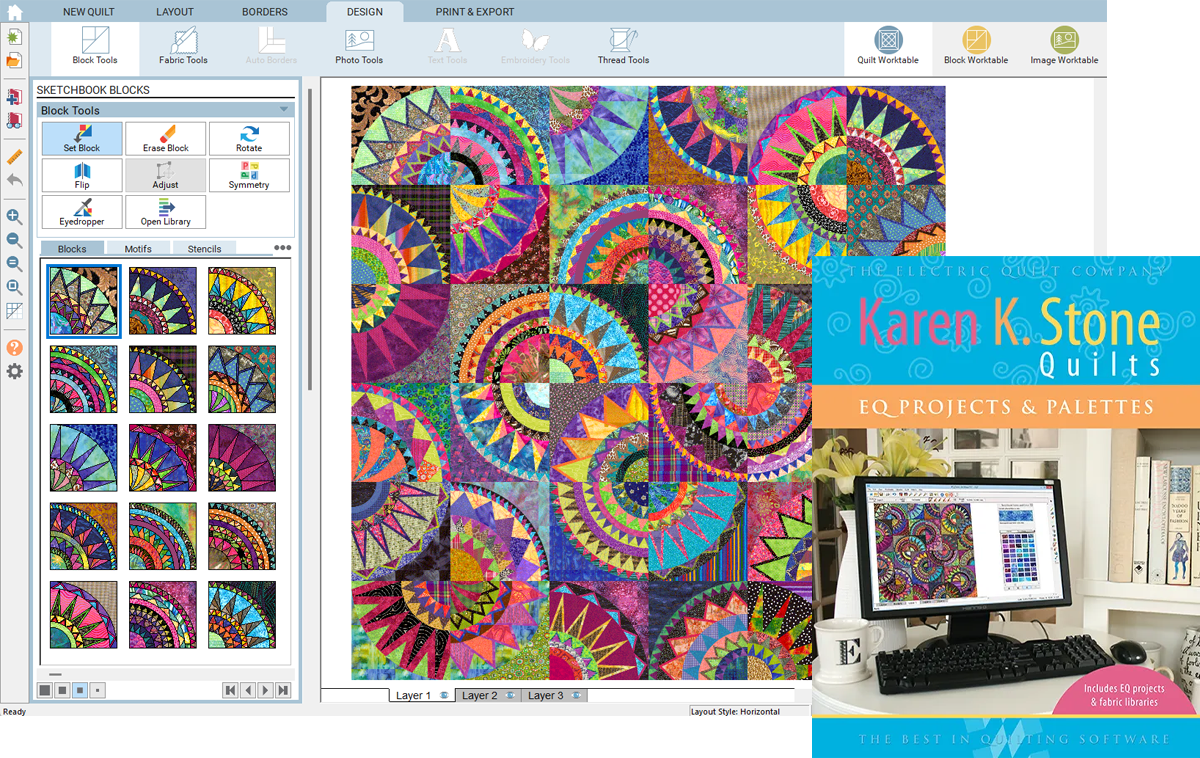Click the Zoom In magnifier
Screen dimensions: 1200x758
14,216
